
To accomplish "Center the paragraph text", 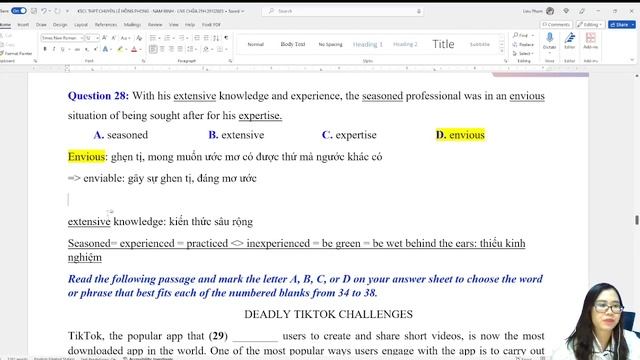I will (162, 49).
